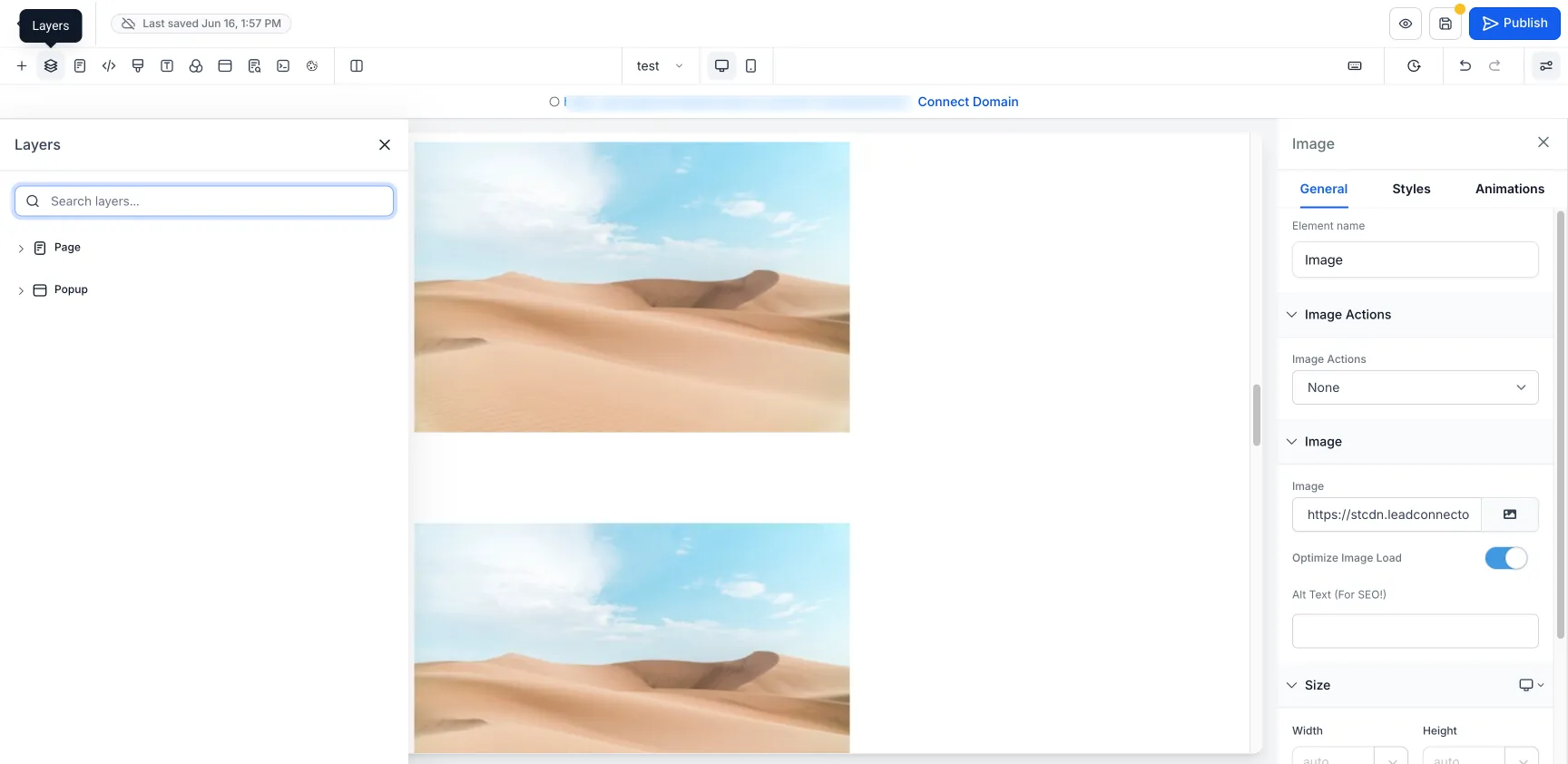Open the typography T icon
The width and height of the screenshot is (1568, 764).
point(167,66)
